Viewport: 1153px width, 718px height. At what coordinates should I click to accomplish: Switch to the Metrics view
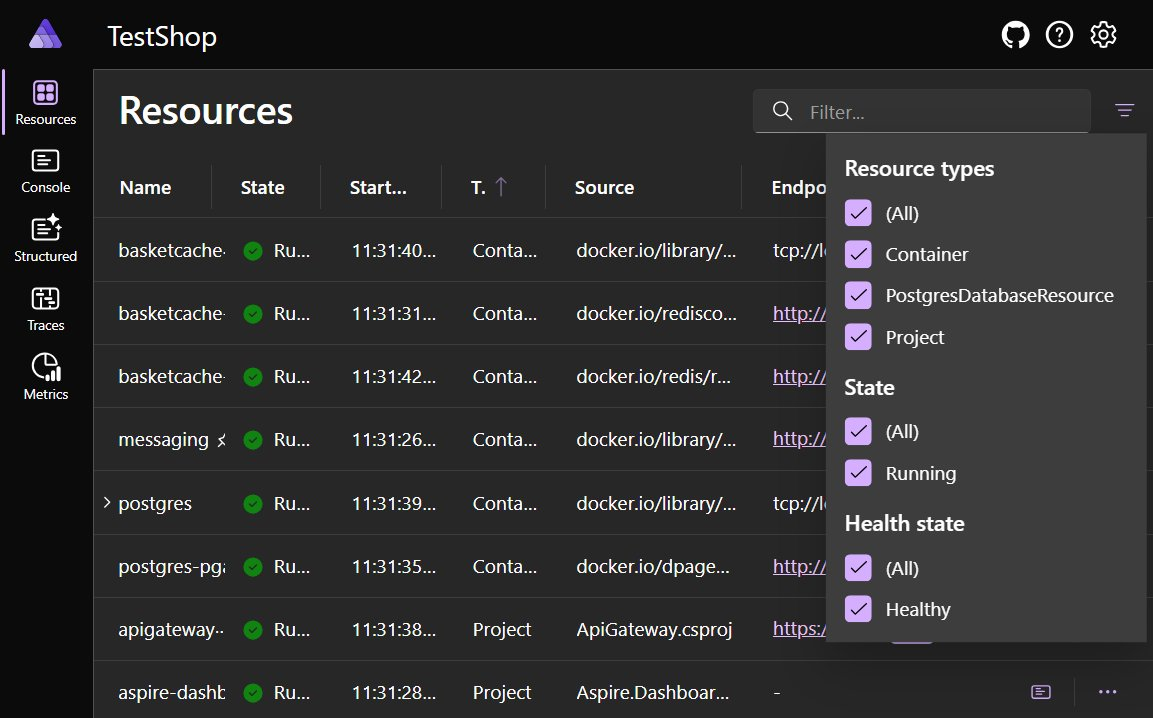45,377
